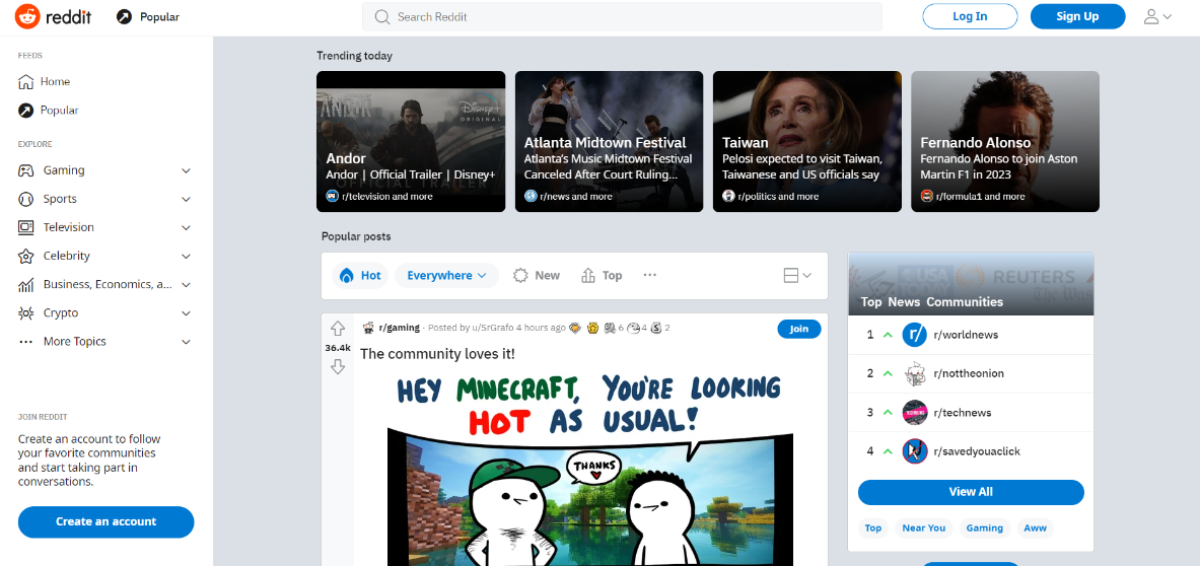Open the Minecraft comic post image
The height and width of the screenshot is (566, 1200).
[590, 468]
